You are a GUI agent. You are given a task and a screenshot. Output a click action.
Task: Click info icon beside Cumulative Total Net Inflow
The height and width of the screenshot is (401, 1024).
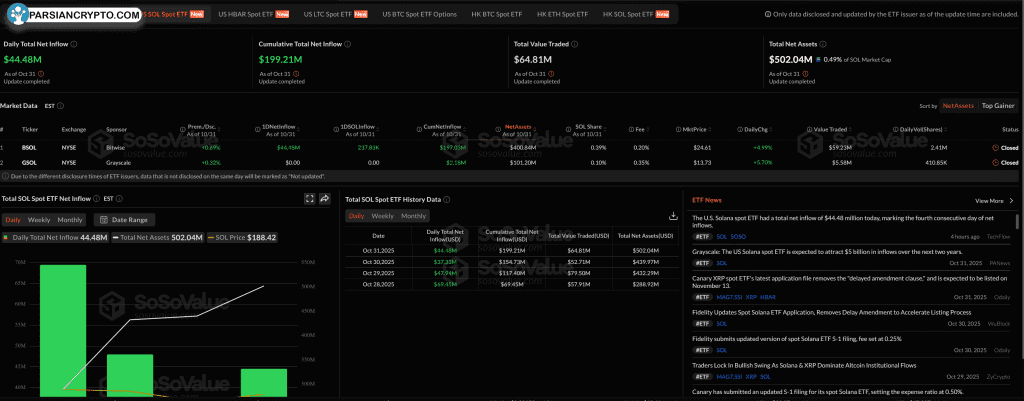pyautogui.click(x=347, y=44)
